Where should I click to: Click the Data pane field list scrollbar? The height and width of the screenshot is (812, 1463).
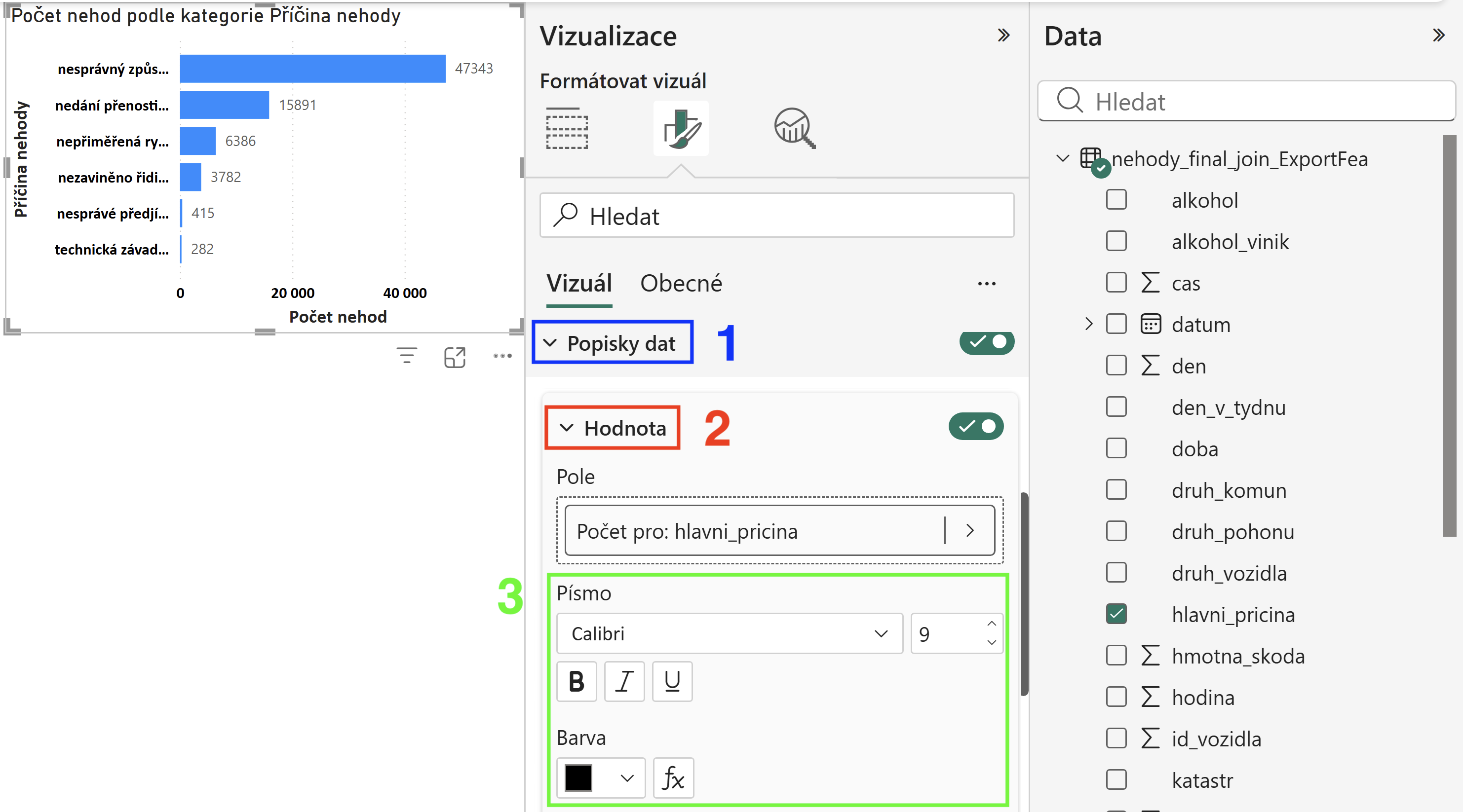tap(1449, 336)
